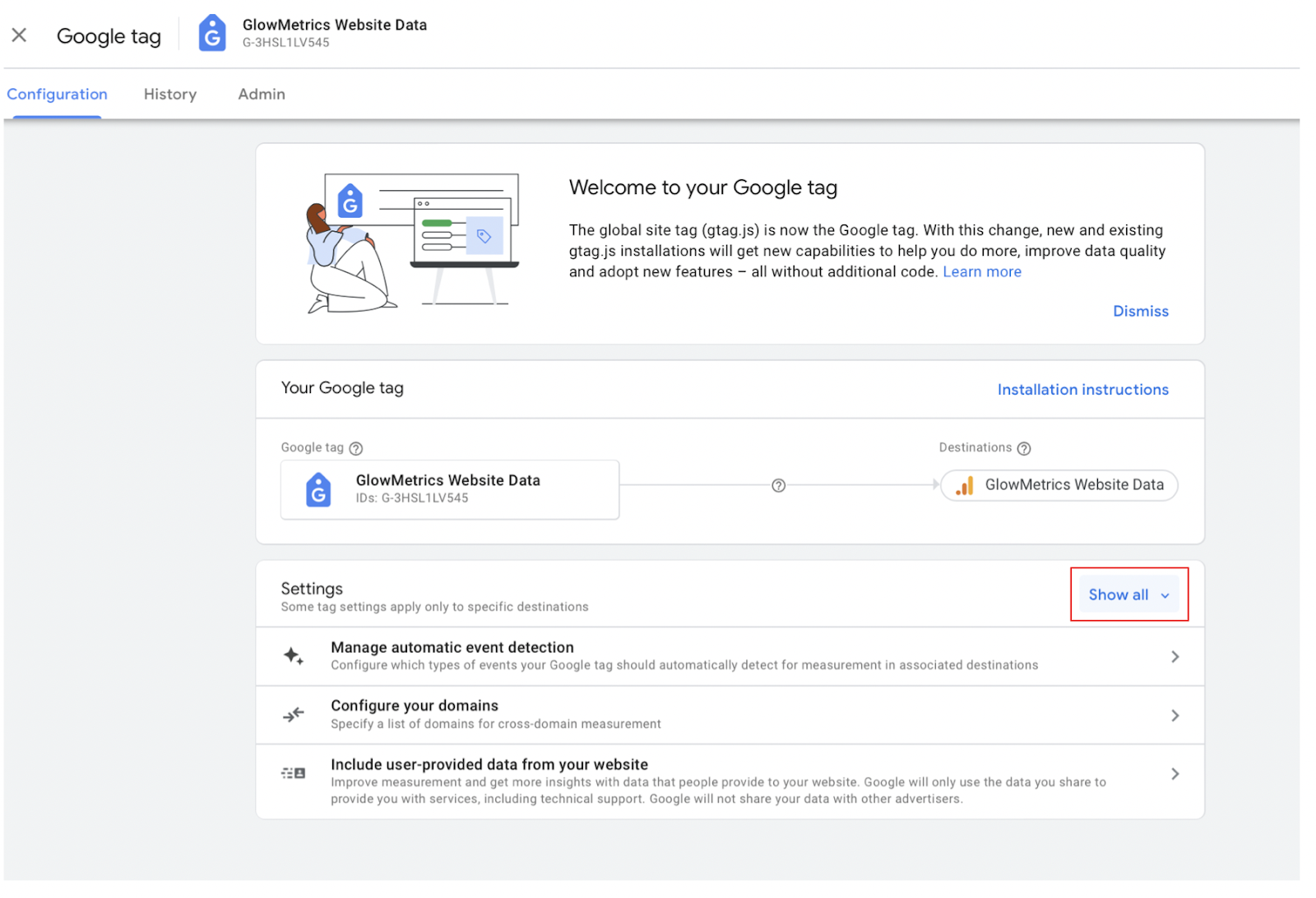
Task: Open the Admin tab
Action: 262,95
